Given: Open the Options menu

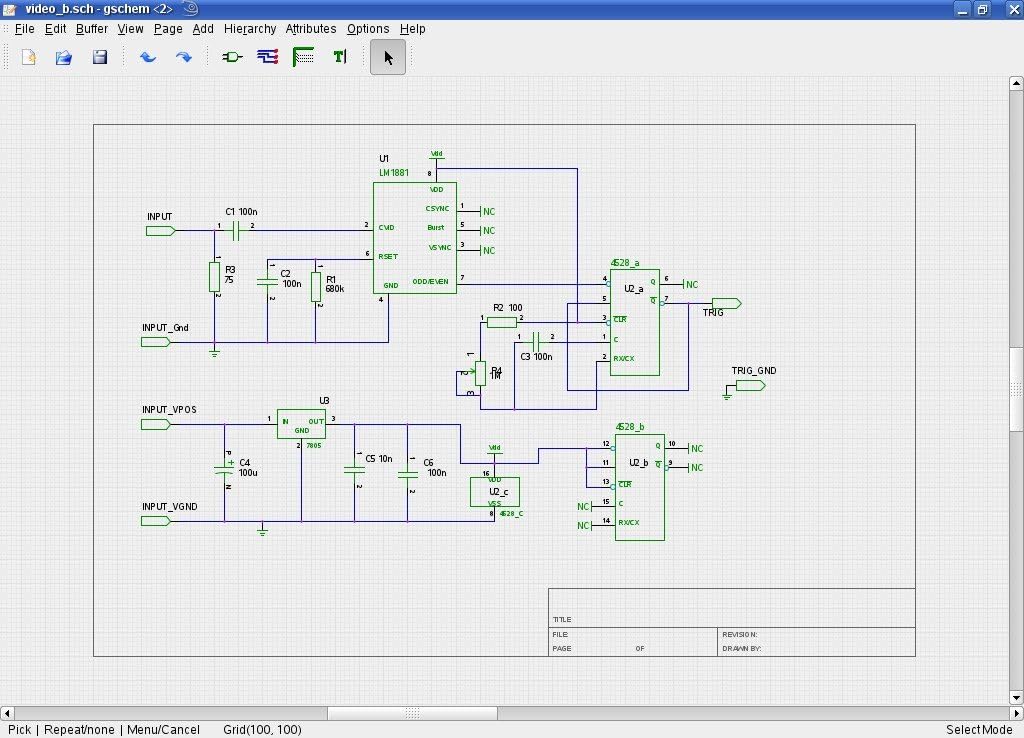Looking at the screenshot, I should 368,28.
